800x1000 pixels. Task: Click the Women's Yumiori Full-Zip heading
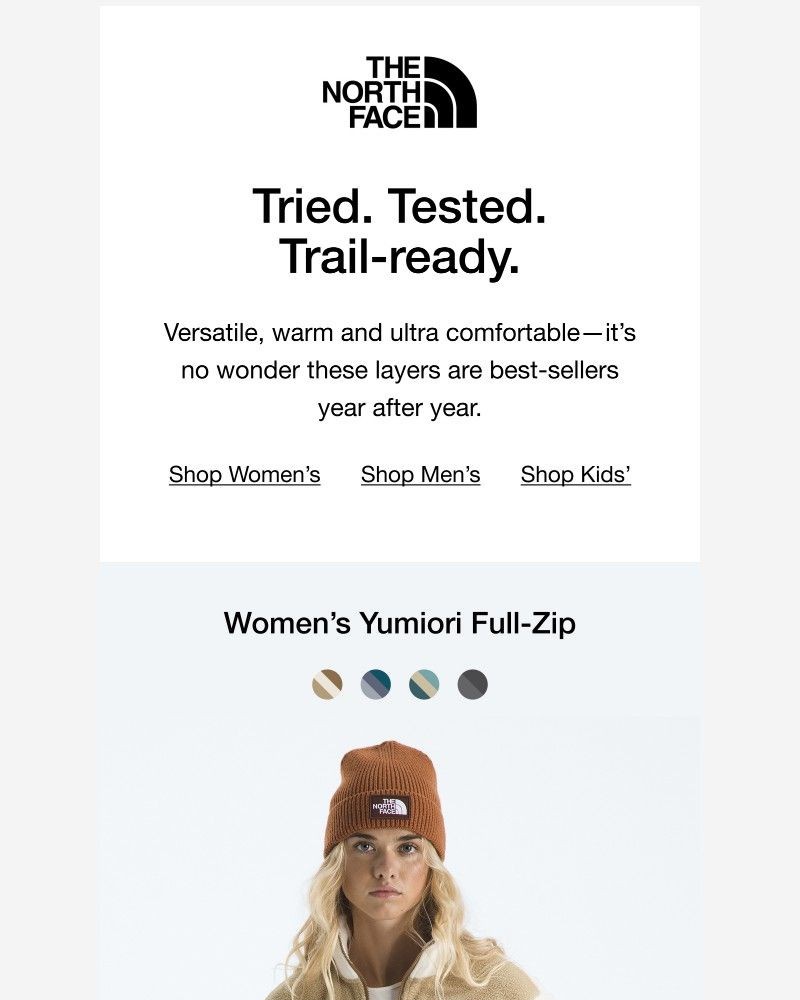tap(400, 623)
